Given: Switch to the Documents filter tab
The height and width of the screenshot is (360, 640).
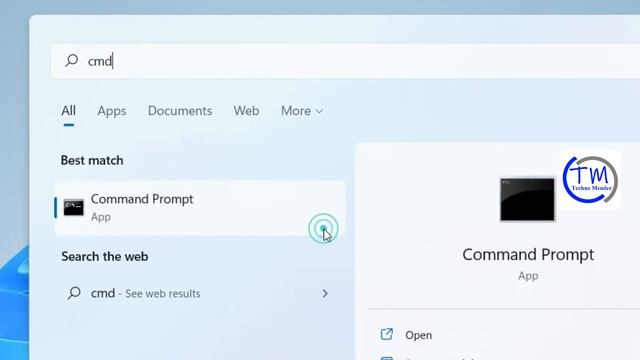Looking at the screenshot, I should (x=180, y=111).
